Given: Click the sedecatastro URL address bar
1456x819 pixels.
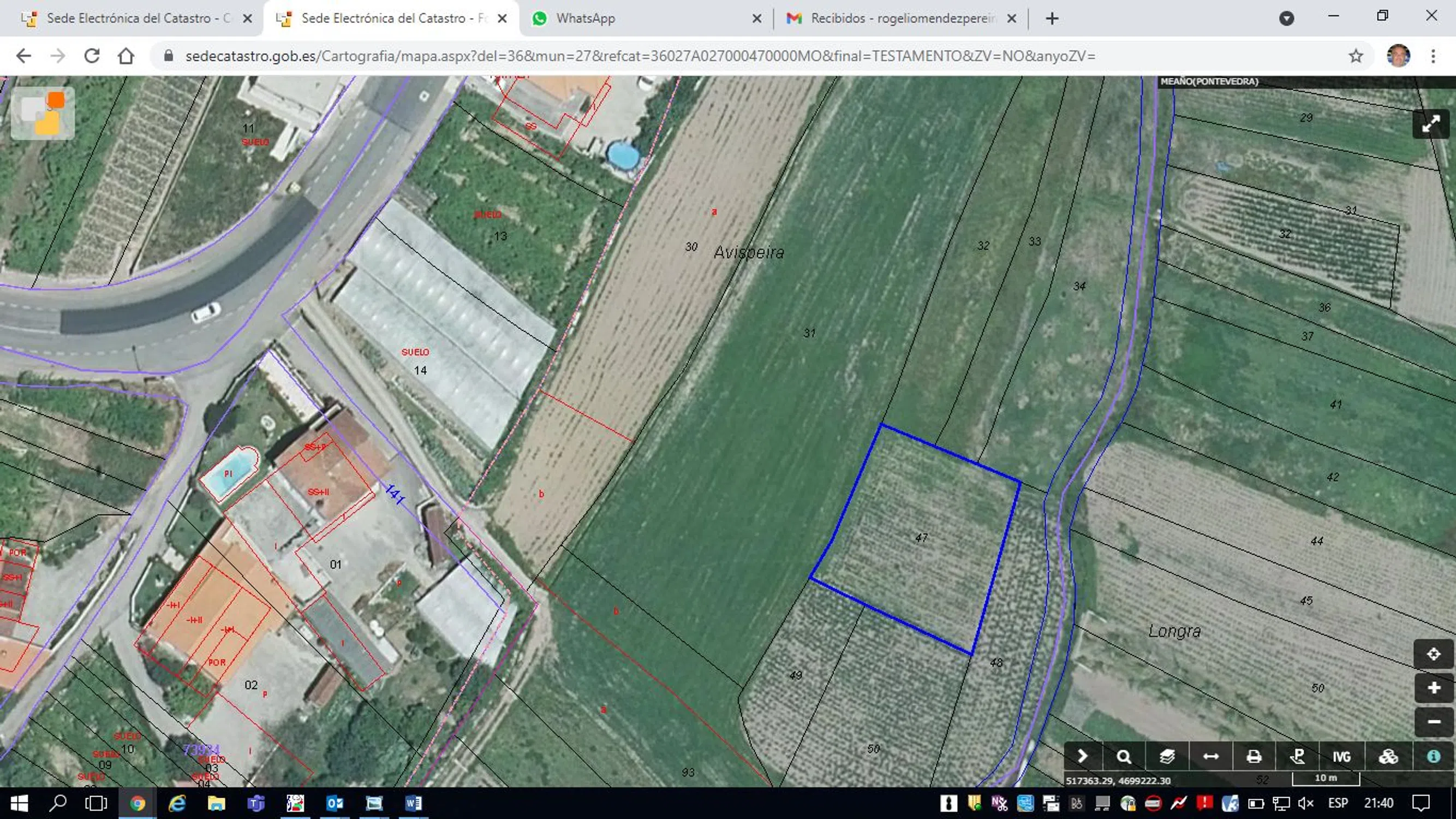Looking at the screenshot, I should [x=639, y=56].
